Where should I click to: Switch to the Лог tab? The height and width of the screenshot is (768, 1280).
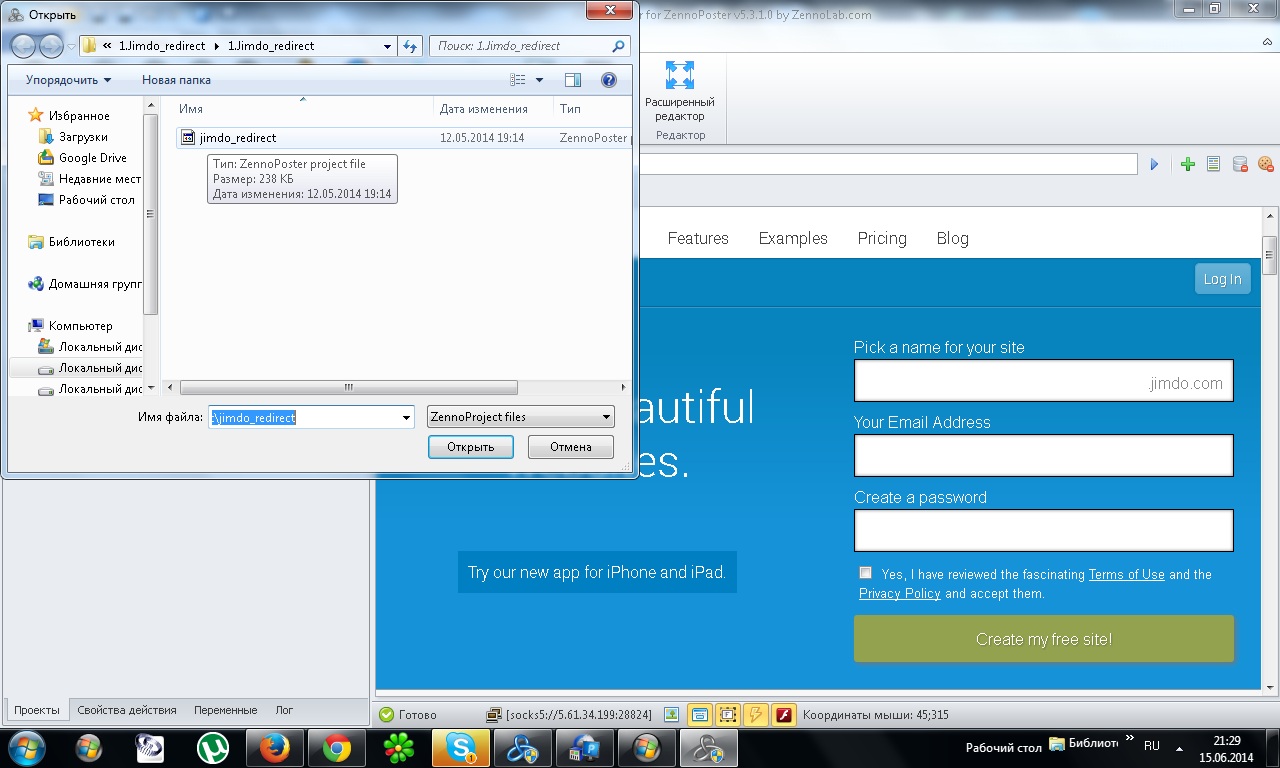(284, 710)
